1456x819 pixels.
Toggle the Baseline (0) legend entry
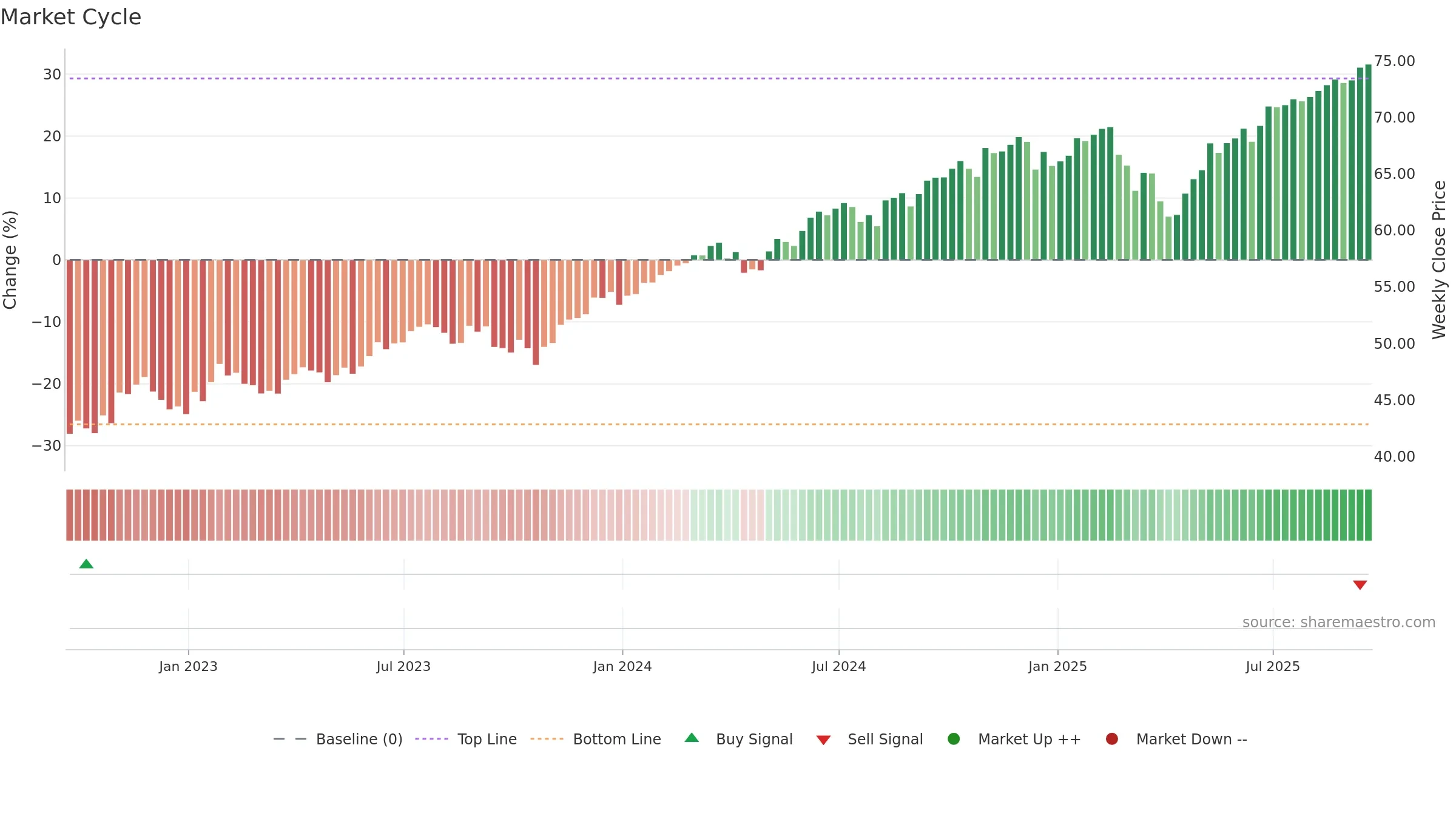tap(338, 739)
